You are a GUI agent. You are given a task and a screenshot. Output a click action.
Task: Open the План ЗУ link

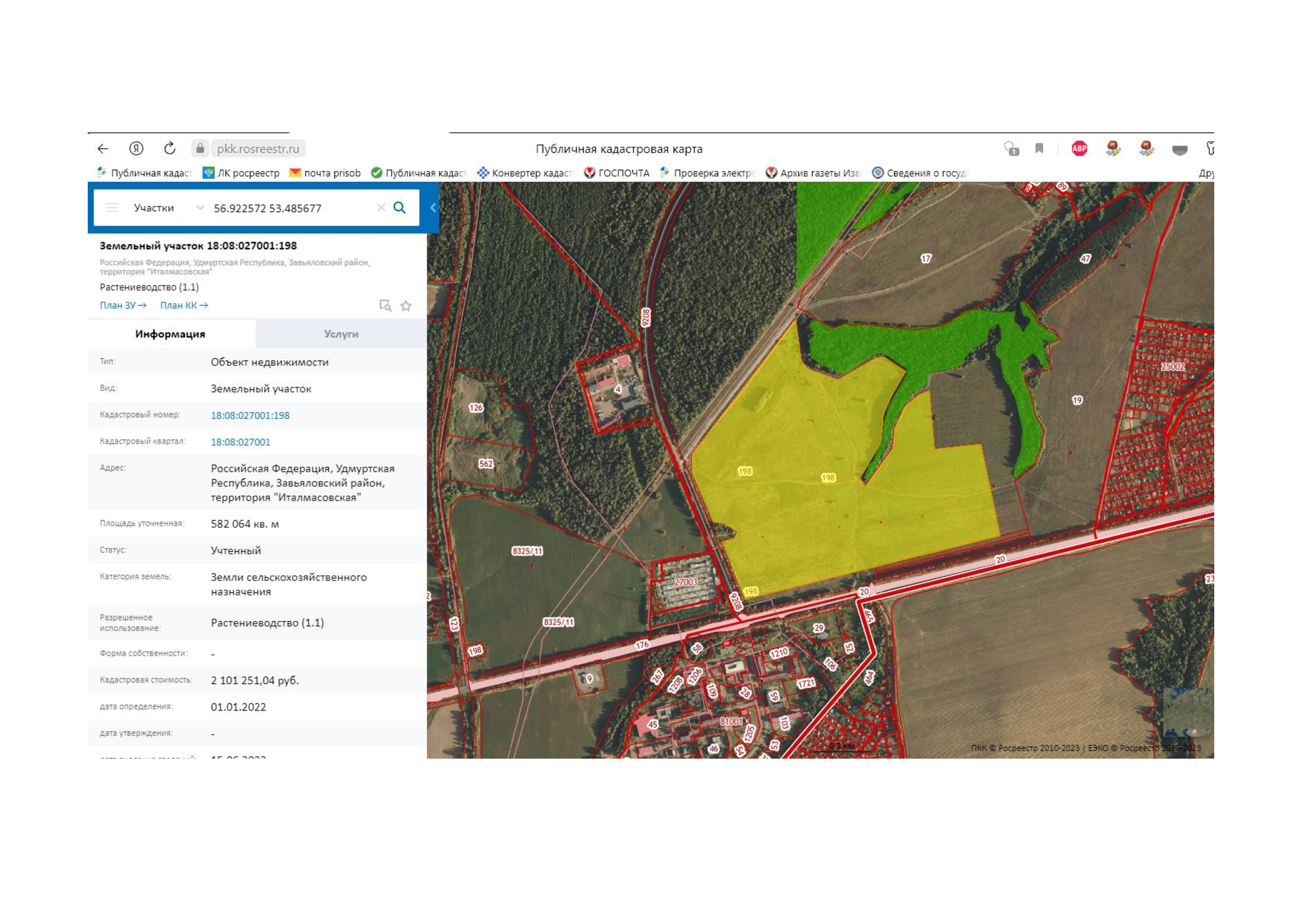pos(123,306)
